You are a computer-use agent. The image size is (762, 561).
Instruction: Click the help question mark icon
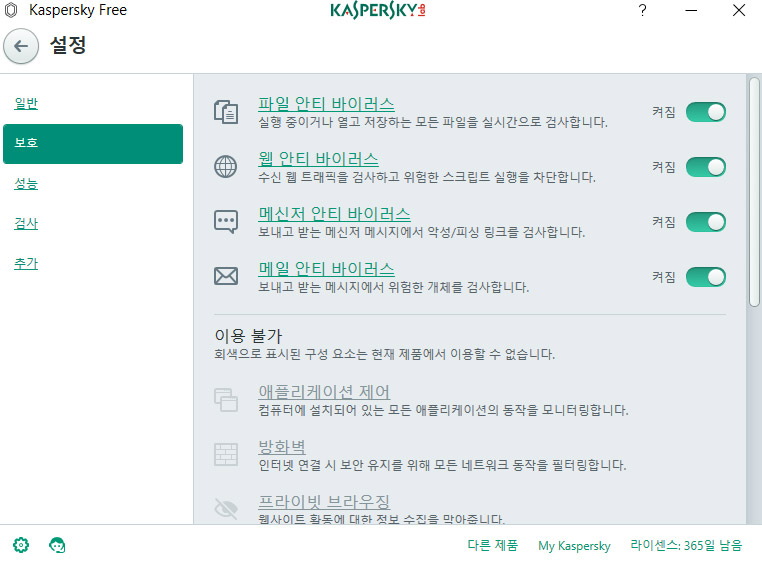(x=642, y=10)
